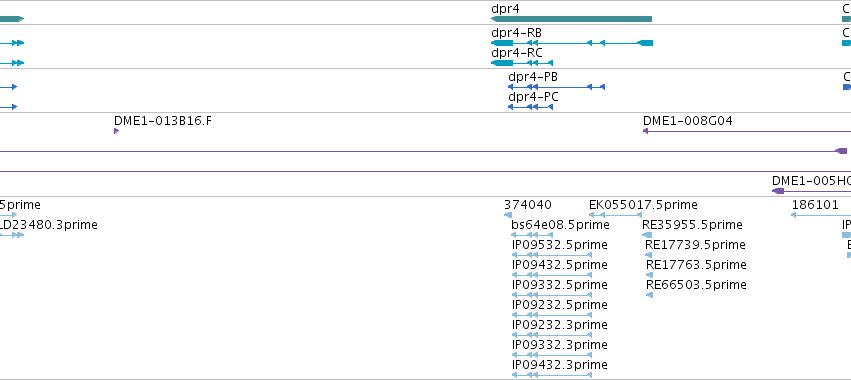
Task: Click the LD23480.3prime label
Action: [x=49, y=225]
